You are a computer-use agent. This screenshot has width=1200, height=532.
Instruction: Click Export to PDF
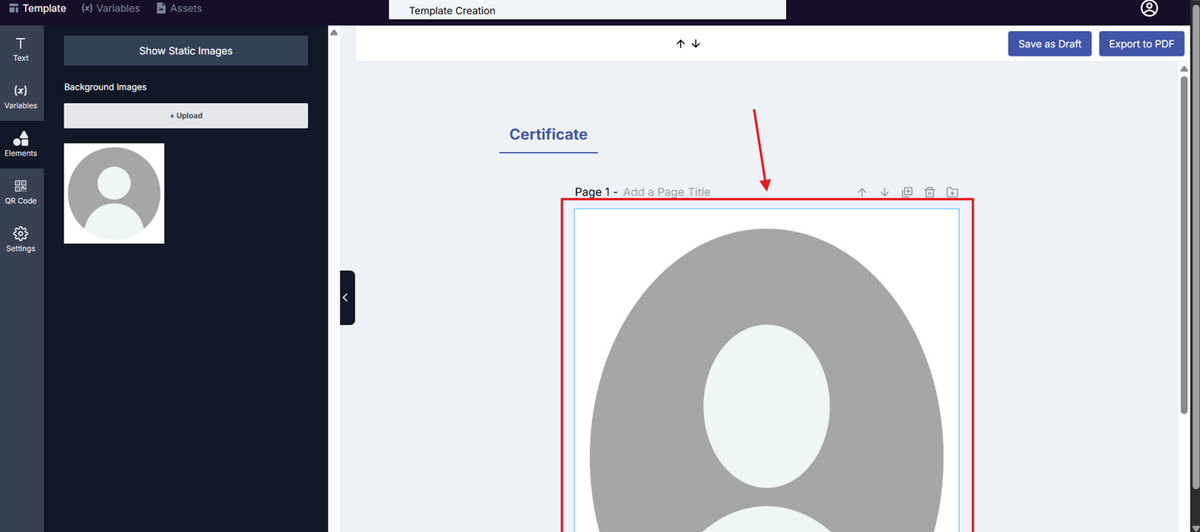click(x=1141, y=44)
